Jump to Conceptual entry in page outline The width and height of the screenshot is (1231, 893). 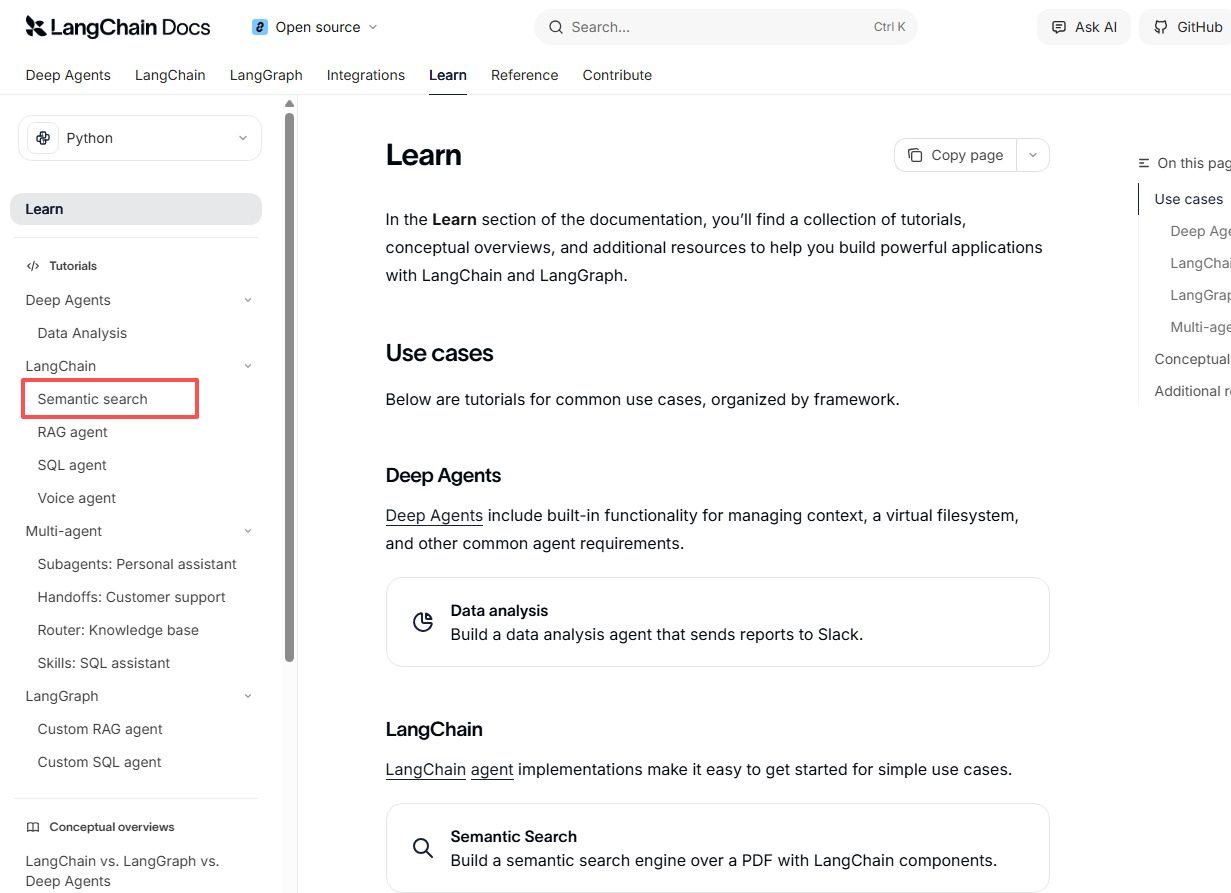[1192, 359]
